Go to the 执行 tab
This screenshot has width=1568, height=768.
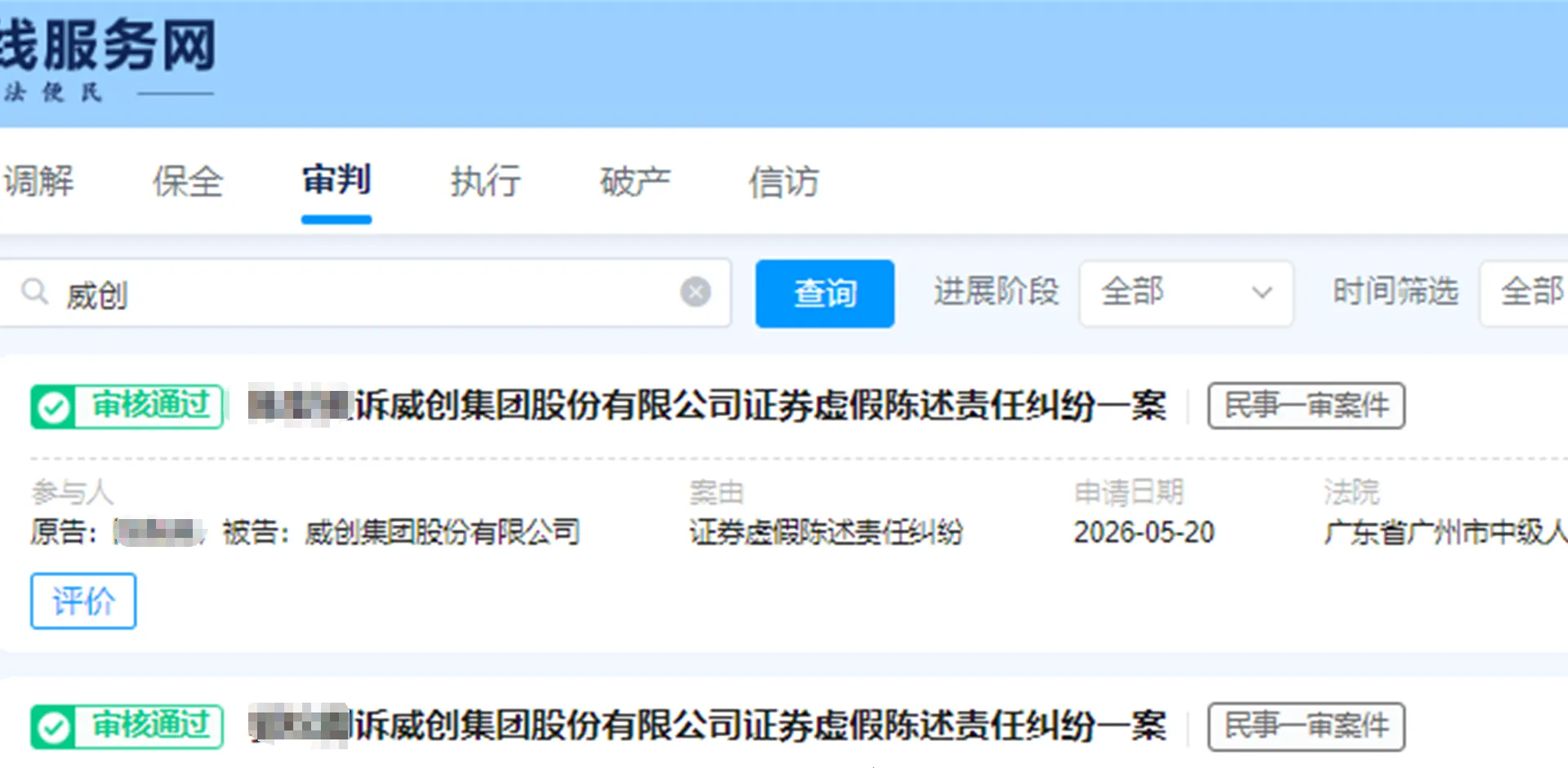[486, 181]
